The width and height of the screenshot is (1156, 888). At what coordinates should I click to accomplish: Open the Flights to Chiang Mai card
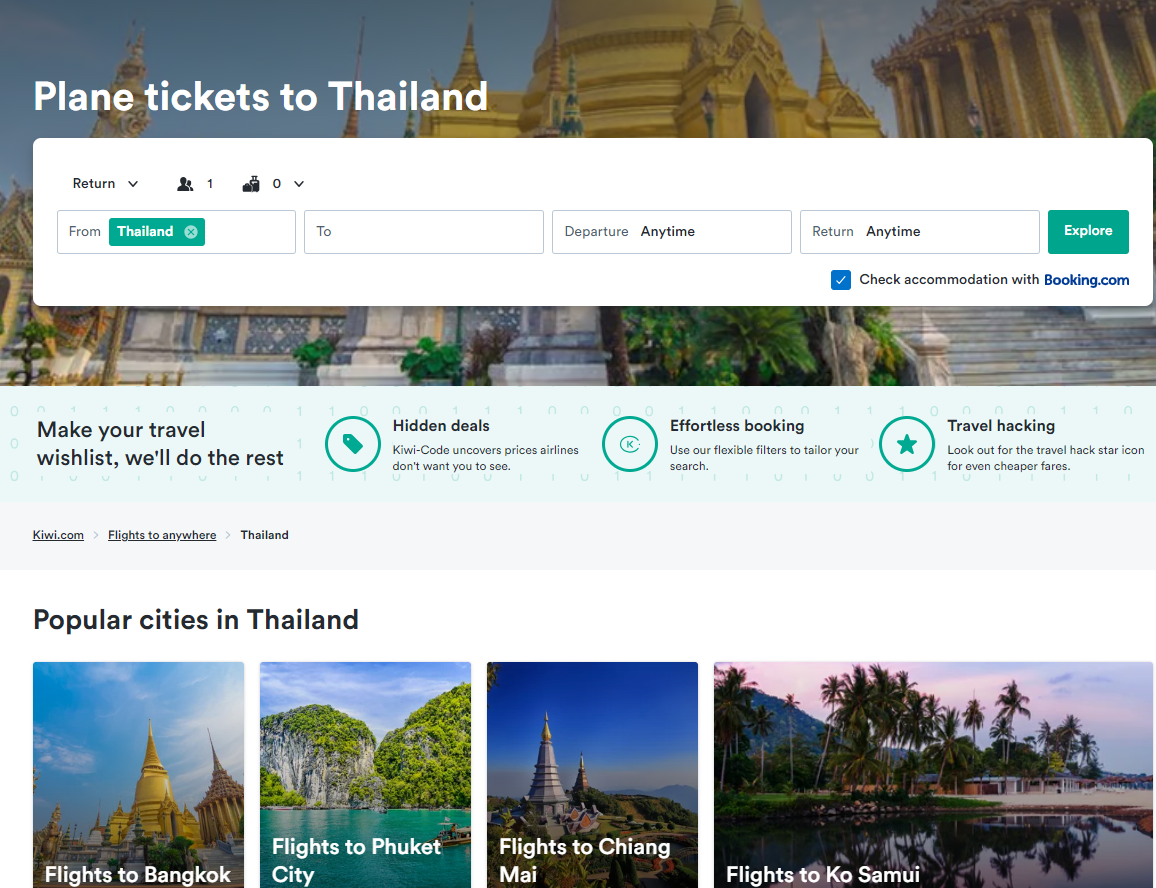592,774
